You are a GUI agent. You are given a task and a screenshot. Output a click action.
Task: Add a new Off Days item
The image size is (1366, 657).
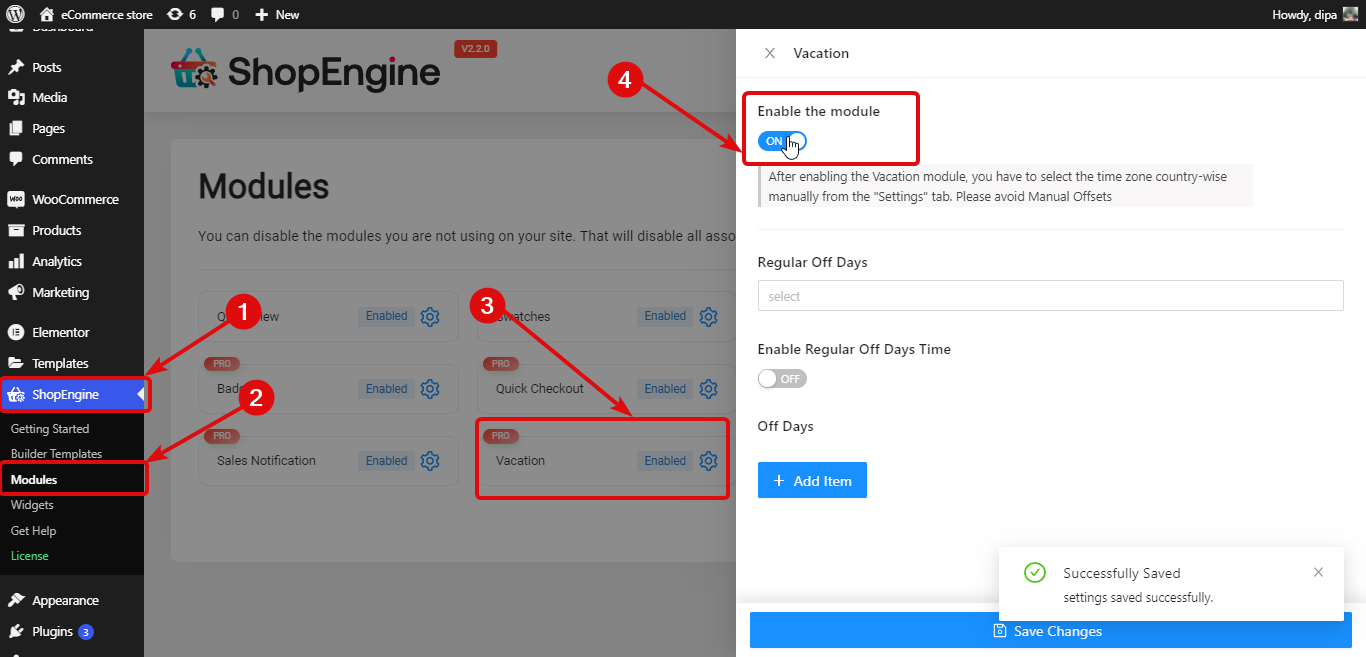point(812,480)
